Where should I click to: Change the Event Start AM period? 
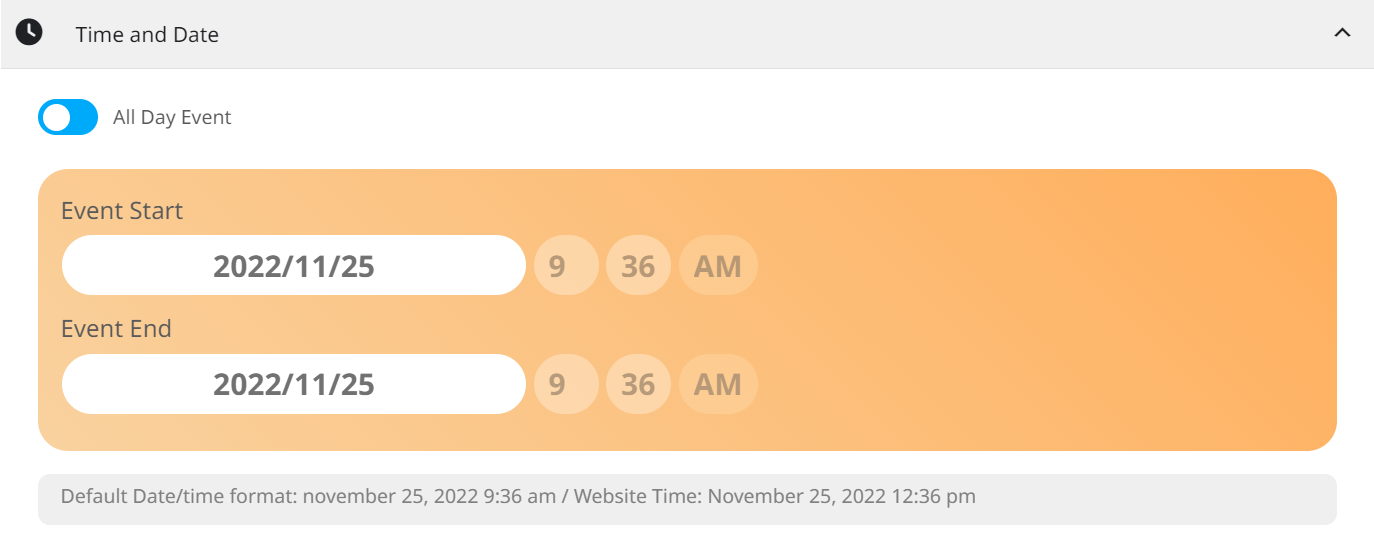pyautogui.click(x=718, y=265)
